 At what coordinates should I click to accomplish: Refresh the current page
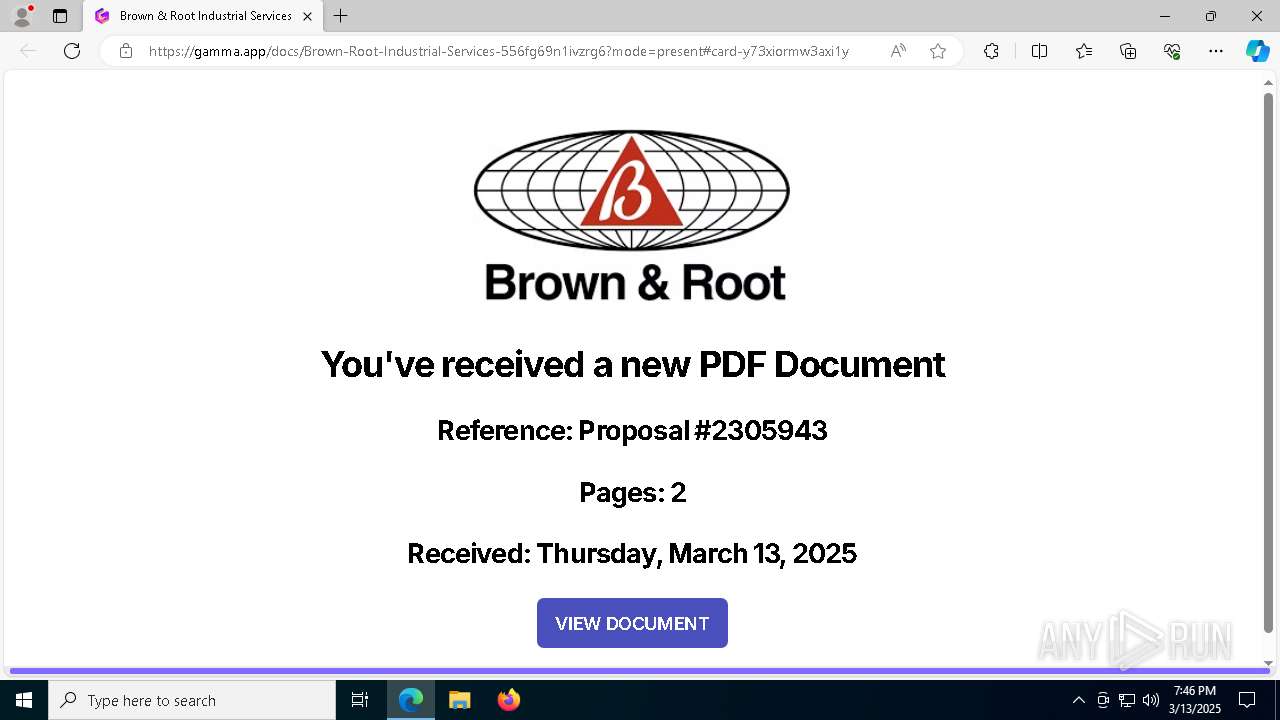click(72, 51)
